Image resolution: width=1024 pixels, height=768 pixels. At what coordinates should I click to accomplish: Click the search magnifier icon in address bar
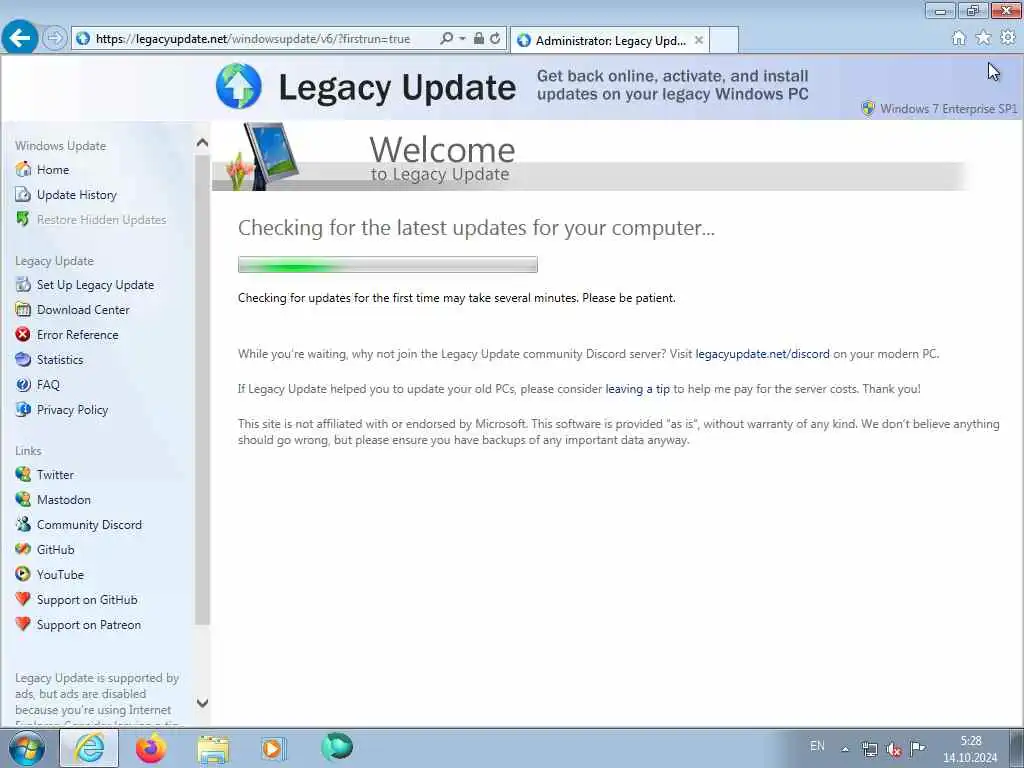pos(447,39)
